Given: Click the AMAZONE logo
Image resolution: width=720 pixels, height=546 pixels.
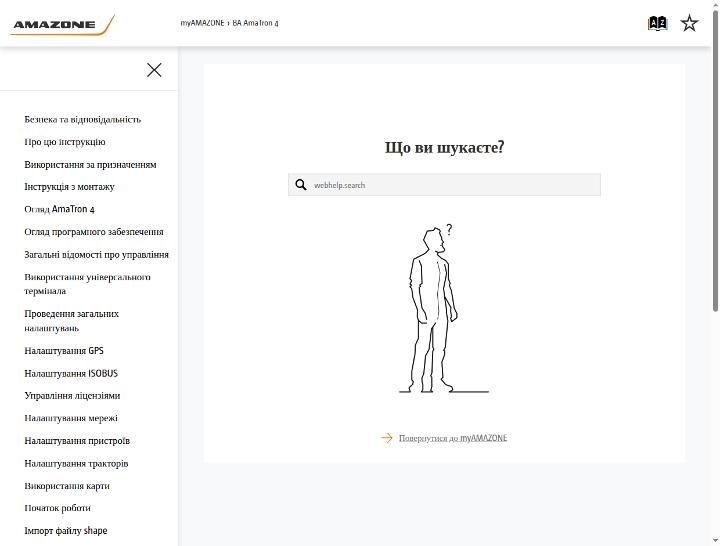Looking at the screenshot, I should pos(62,25).
